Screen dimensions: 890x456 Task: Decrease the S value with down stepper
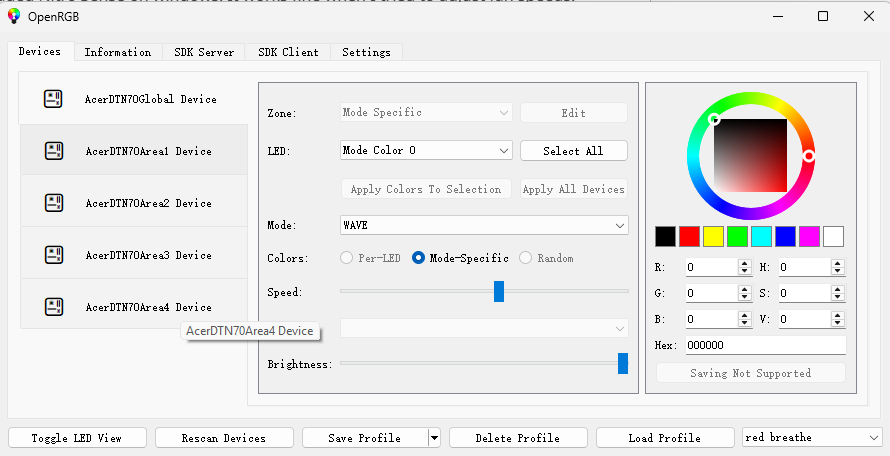[x=838, y=298]
